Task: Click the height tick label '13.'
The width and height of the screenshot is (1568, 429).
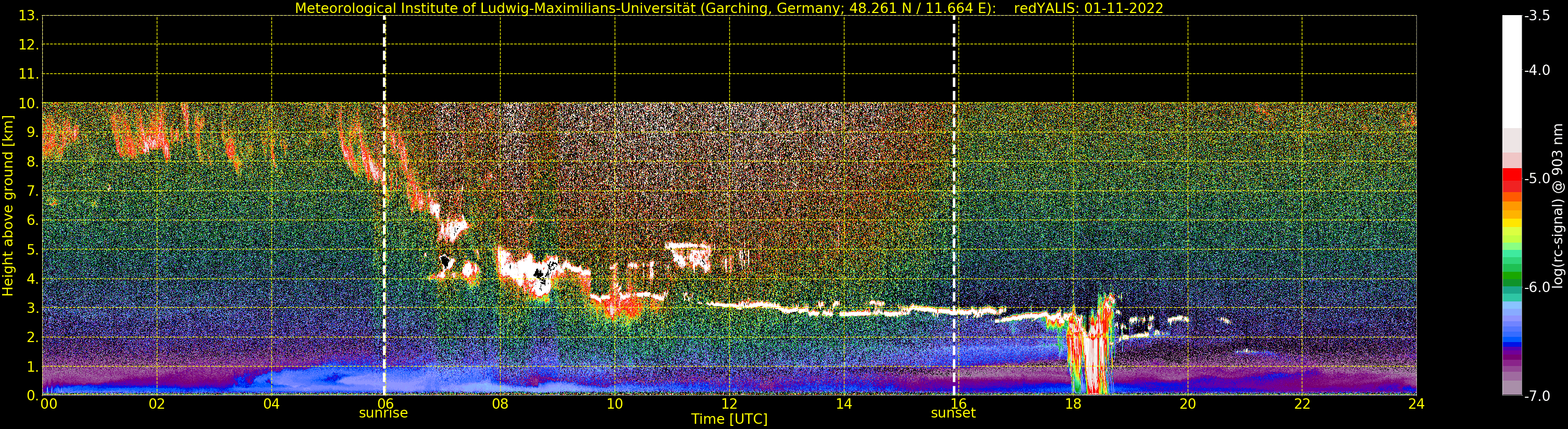Action: [x=29, y=16]
